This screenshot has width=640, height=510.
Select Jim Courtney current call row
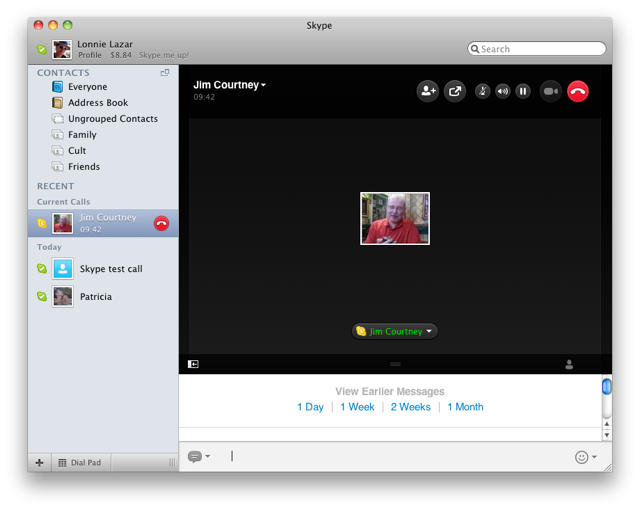click(103, 223)
